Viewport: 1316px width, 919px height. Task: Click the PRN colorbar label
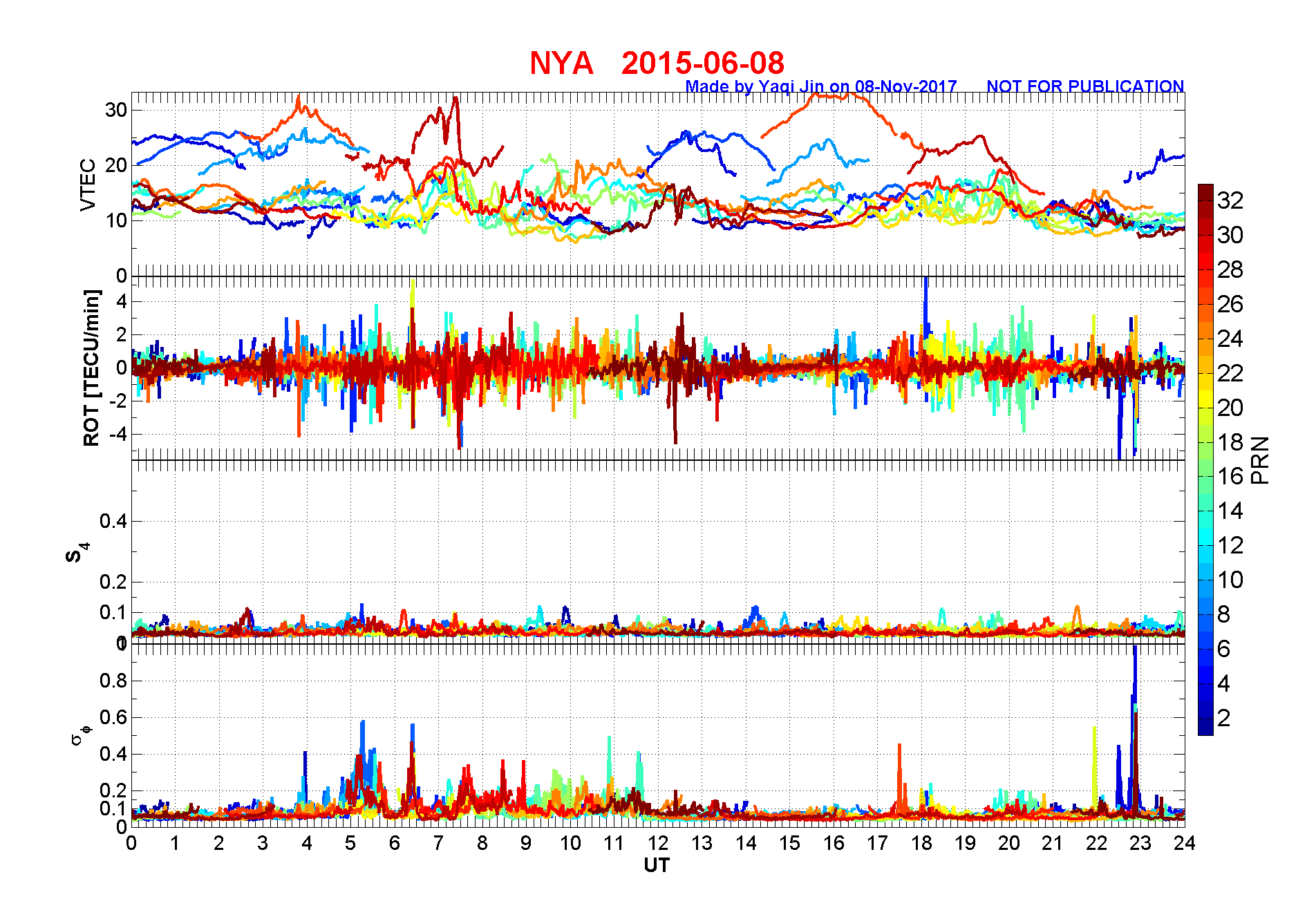point(1260,459)
